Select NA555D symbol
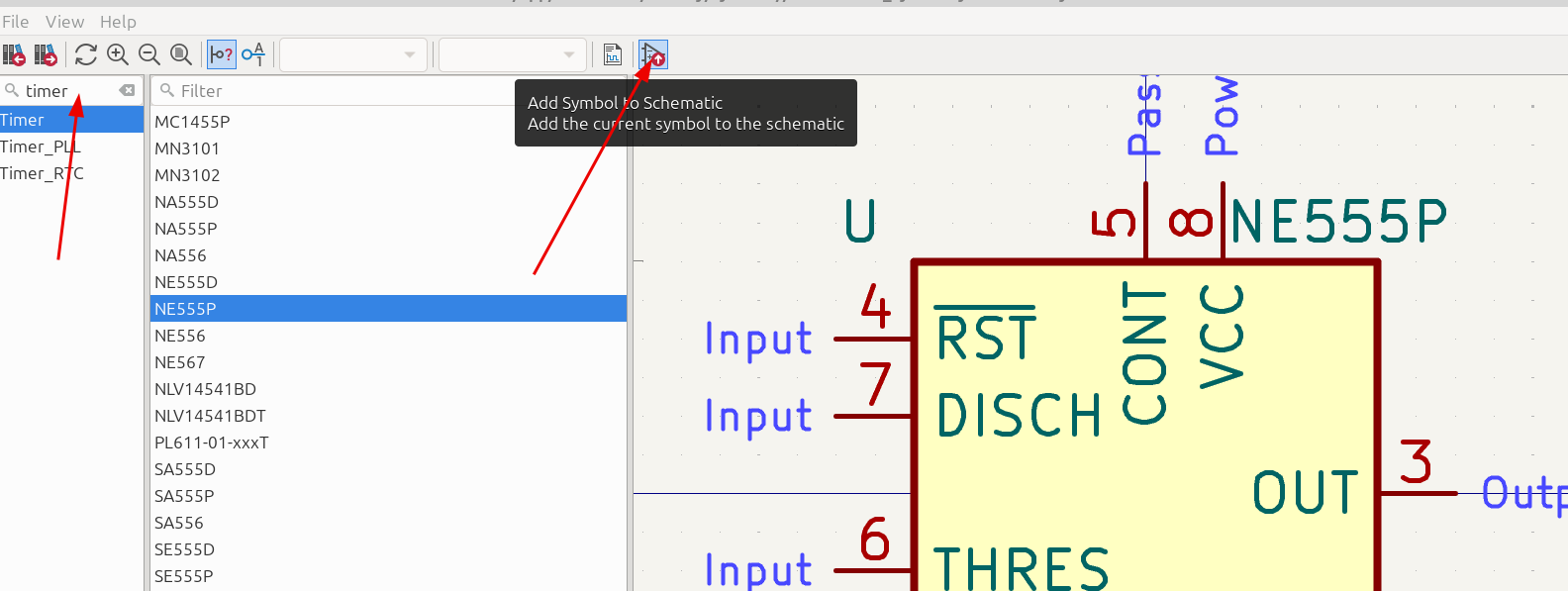Screen dimensions: 1568x591 coord(388,202)
